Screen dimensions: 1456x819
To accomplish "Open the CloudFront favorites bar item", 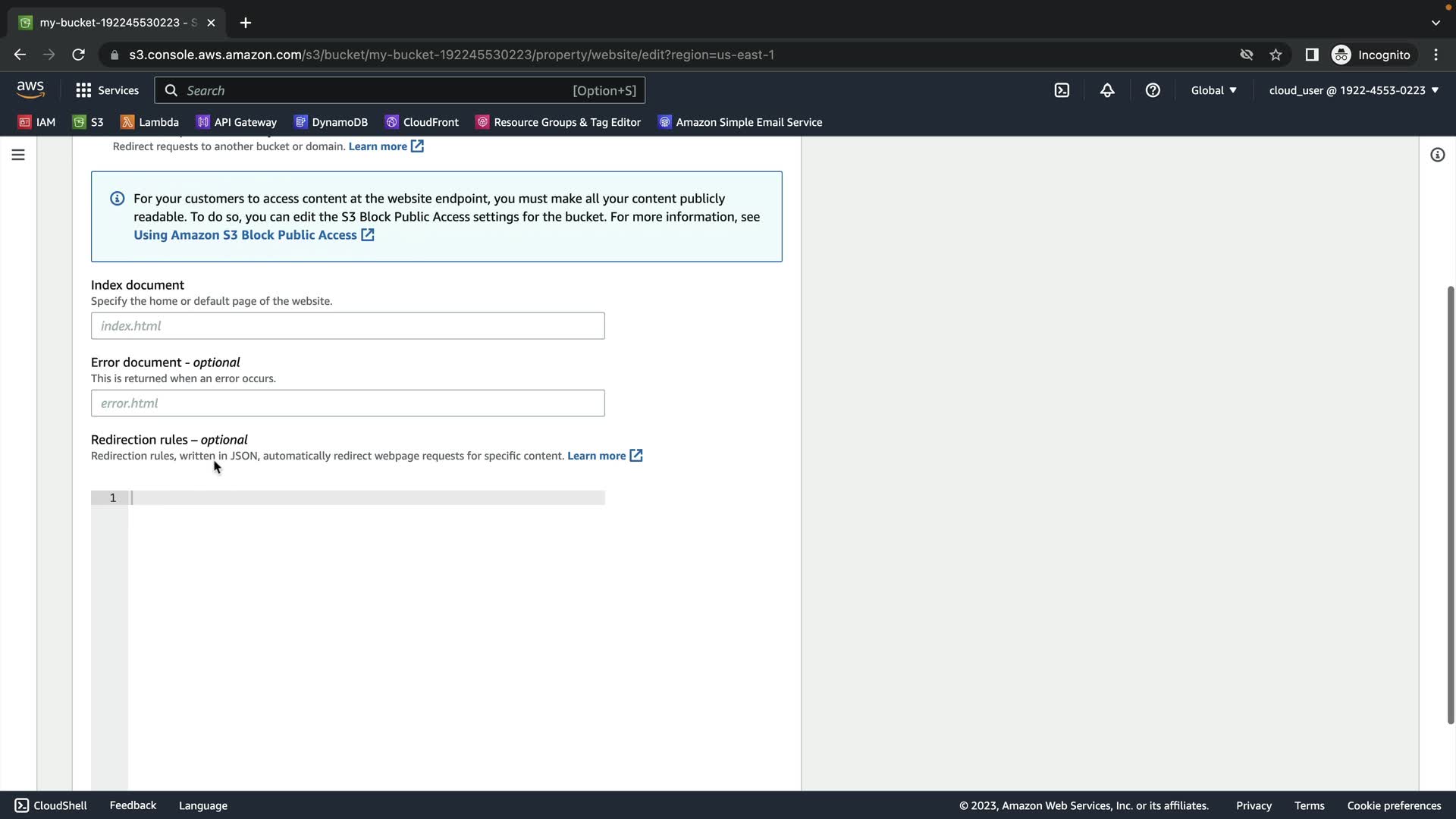I will click(x=422, y=122).
